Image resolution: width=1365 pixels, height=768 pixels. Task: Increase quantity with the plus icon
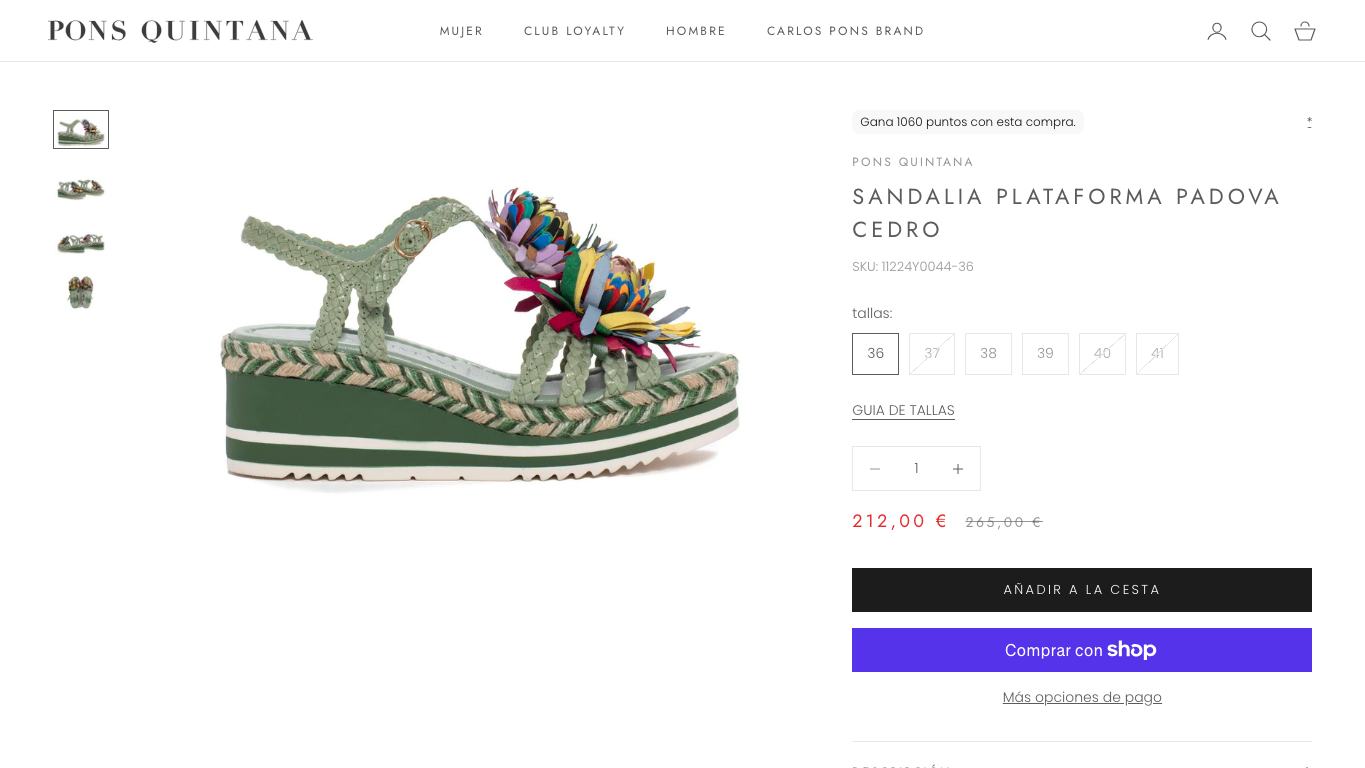click(958, 469)
